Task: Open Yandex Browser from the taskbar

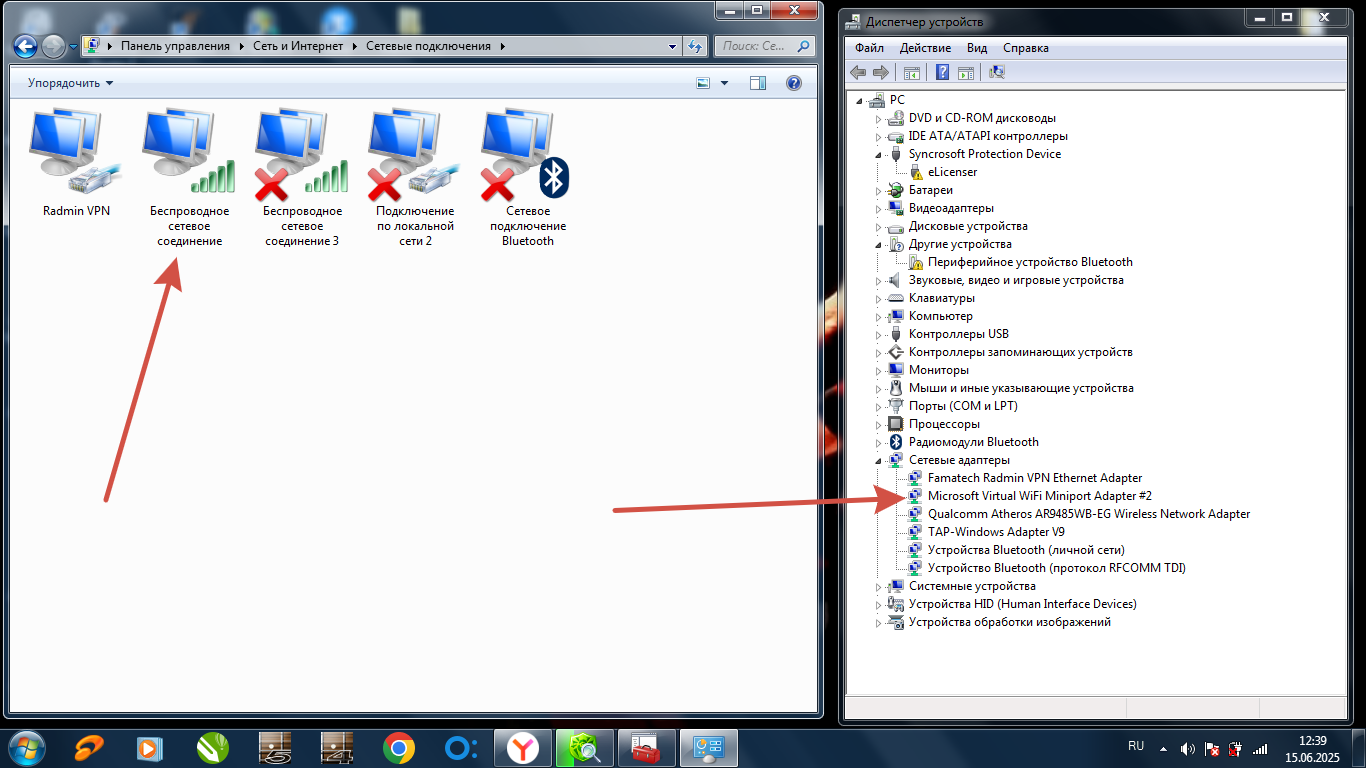Action: coord(522,747)
